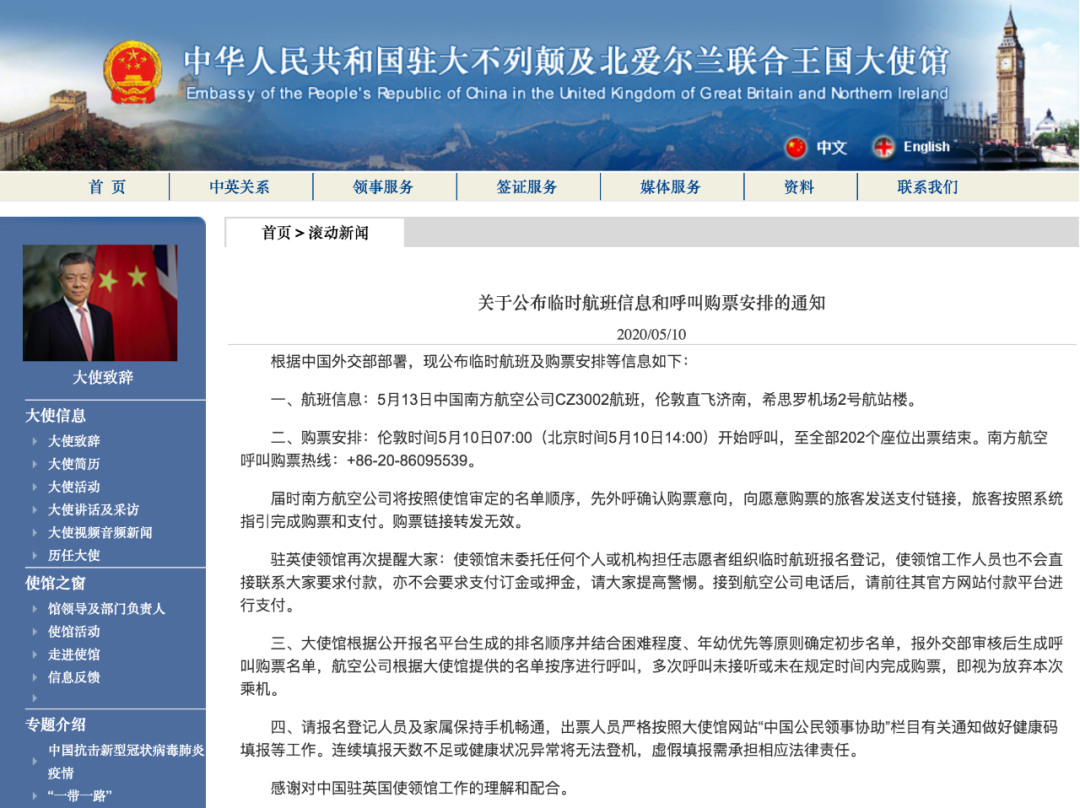Open 大使致辞 in the 大使信息 list
Screen dimensions: 1080x808
(x=74, y=441)
